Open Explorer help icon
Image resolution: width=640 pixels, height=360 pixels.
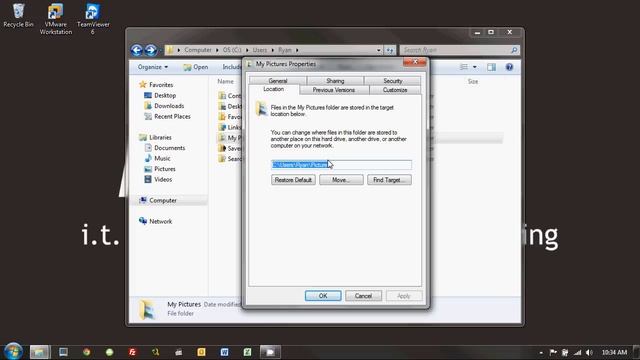tap(509, 67)
